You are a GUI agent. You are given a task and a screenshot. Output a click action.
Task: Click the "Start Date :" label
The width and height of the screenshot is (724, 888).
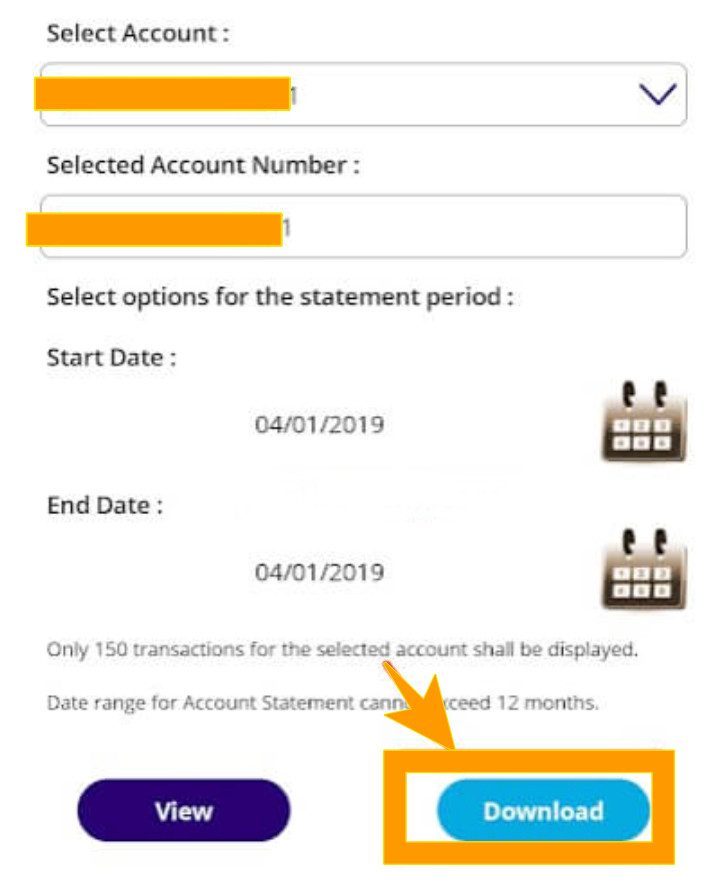click(111, 358)
